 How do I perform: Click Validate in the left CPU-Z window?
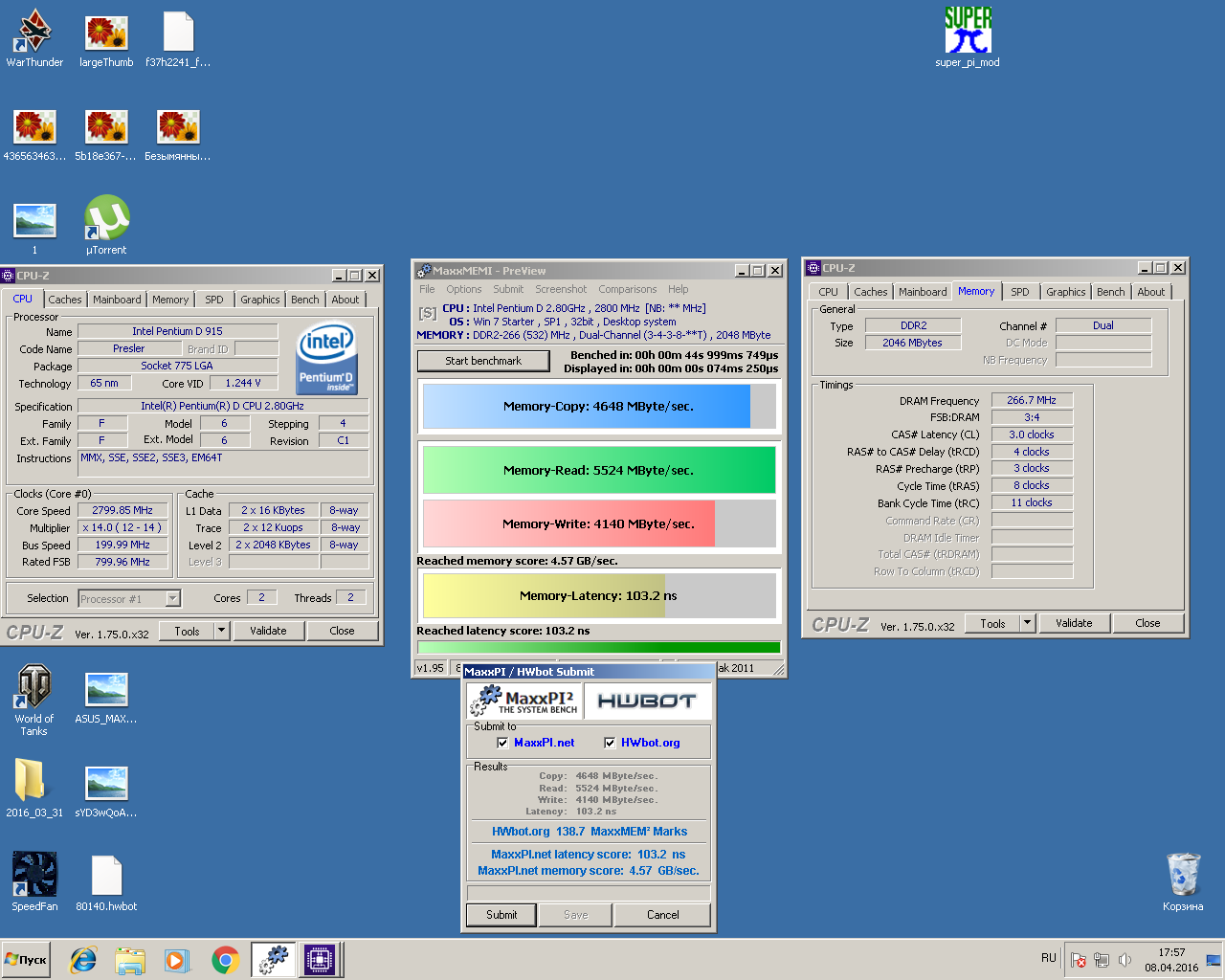point(268,631)
